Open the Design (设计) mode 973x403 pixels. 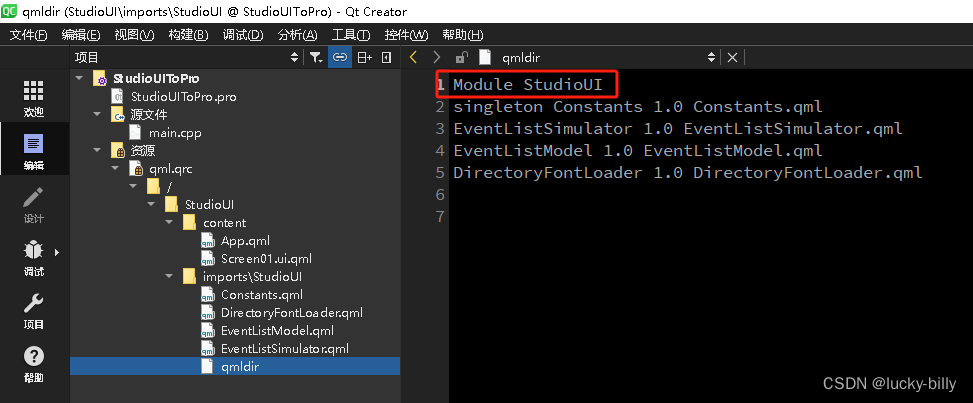[x=34, y=205]
